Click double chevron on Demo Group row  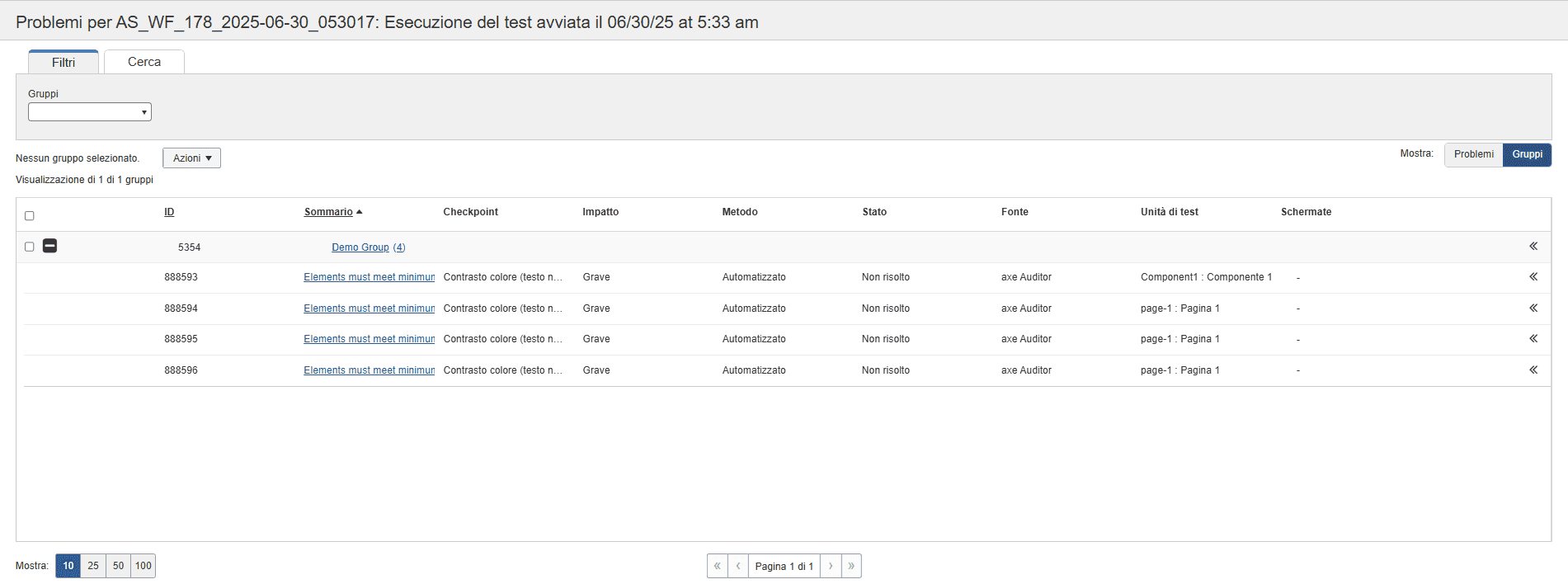1533,247
